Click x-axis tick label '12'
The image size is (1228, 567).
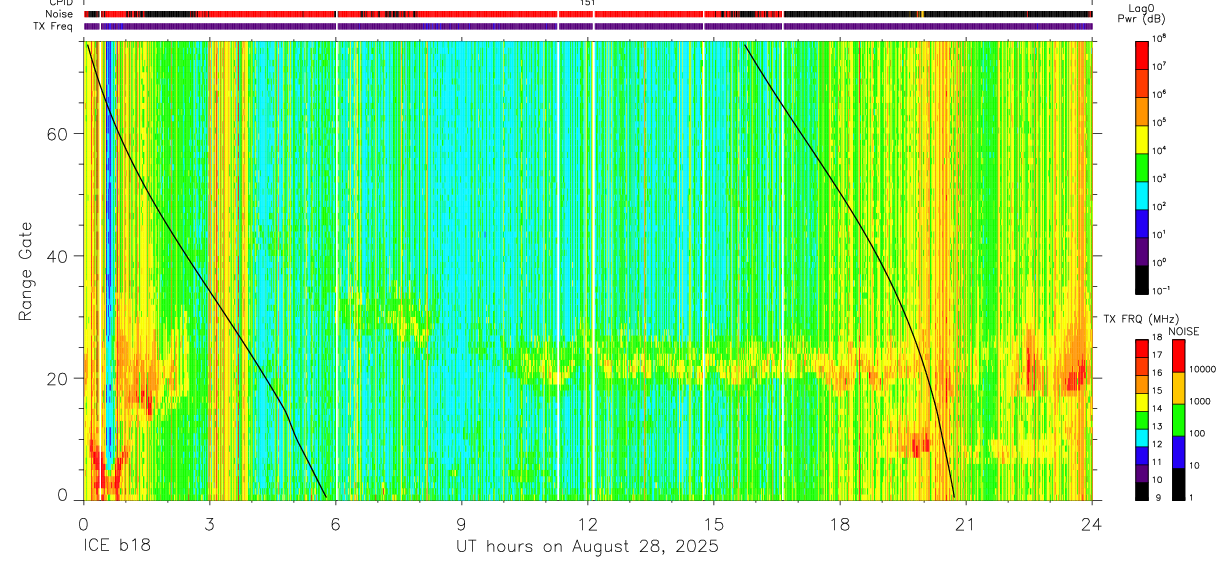click(588, 523)
